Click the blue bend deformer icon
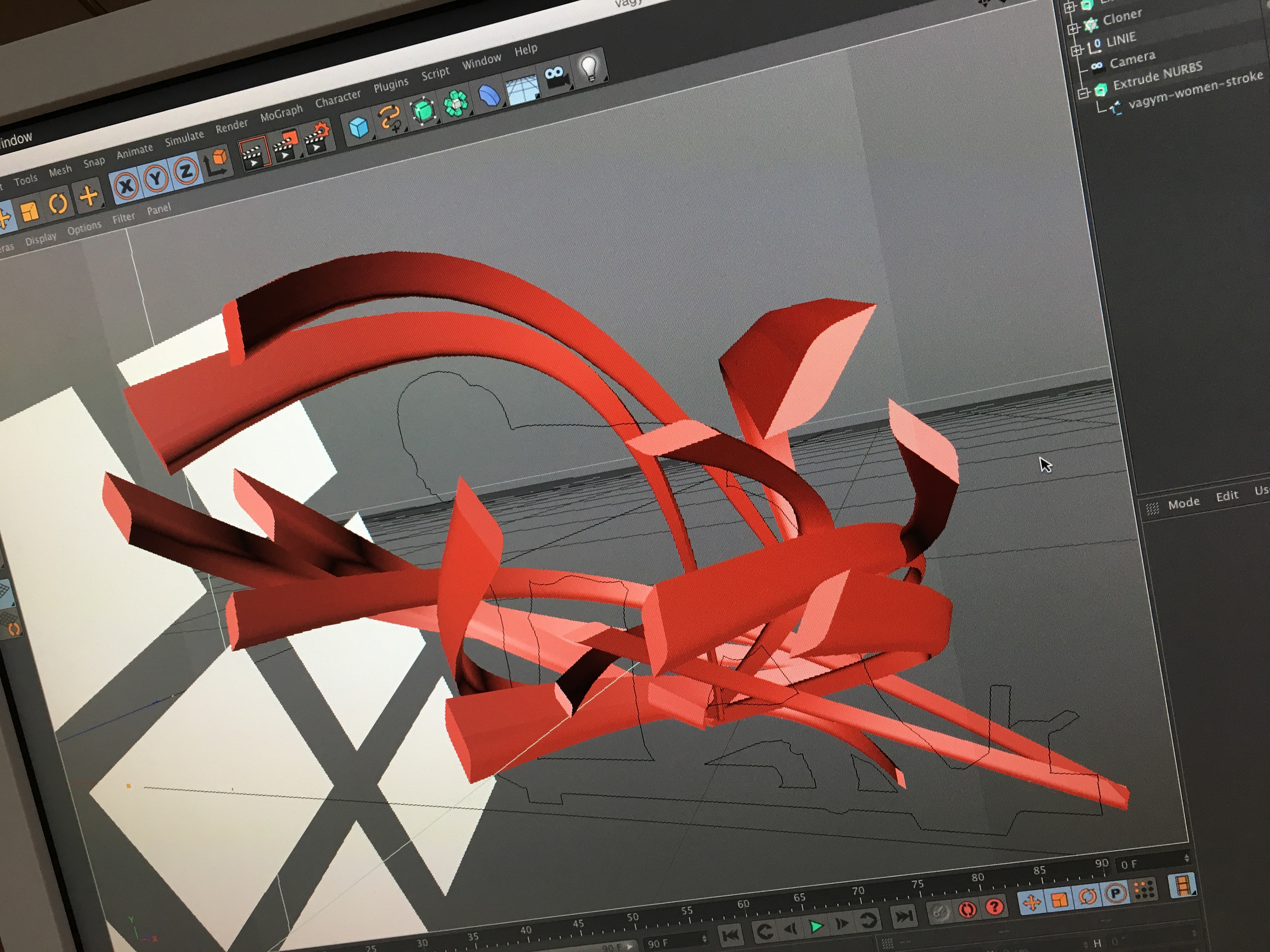The height and width of the screenshot is (952, 1270). tap(489, 95)
